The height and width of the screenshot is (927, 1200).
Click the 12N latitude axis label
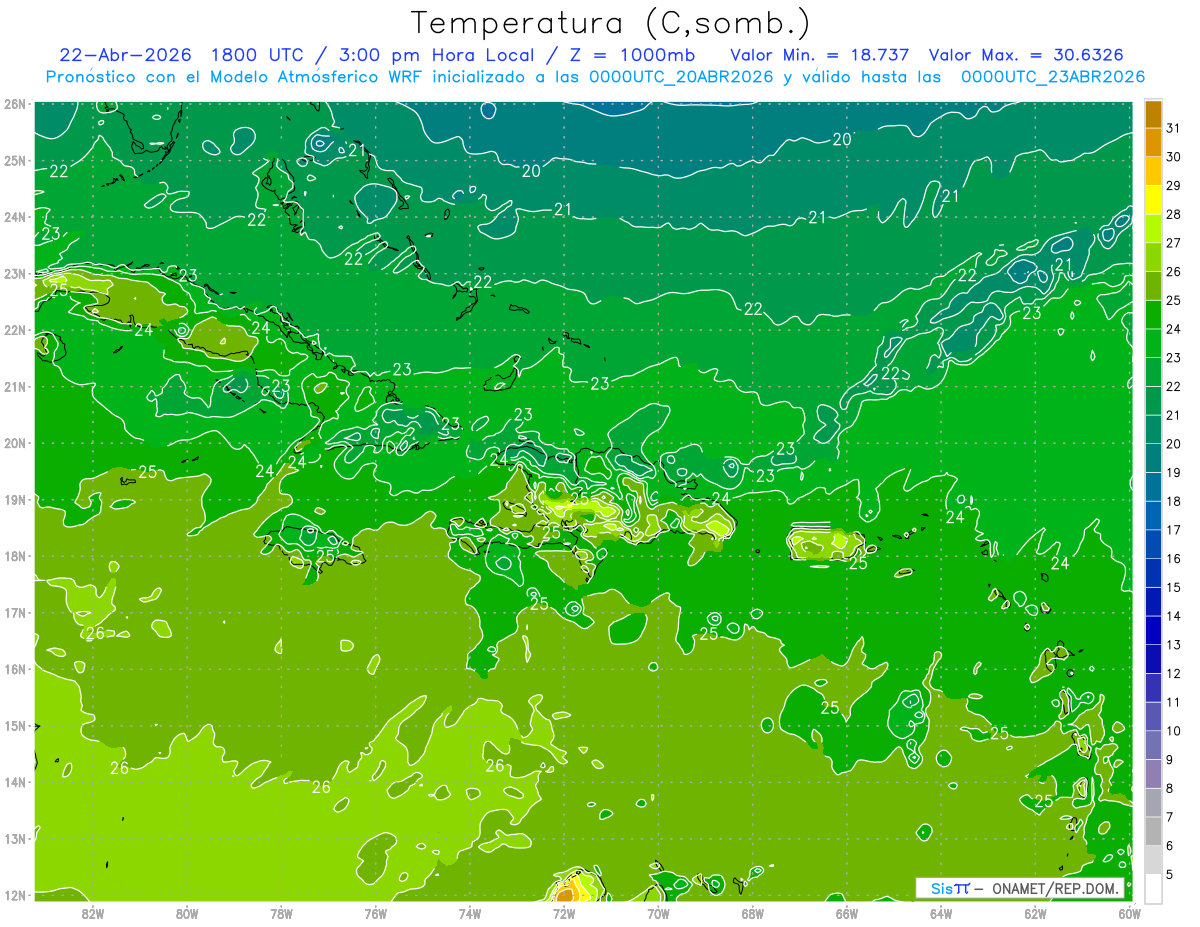click(15, 895)
